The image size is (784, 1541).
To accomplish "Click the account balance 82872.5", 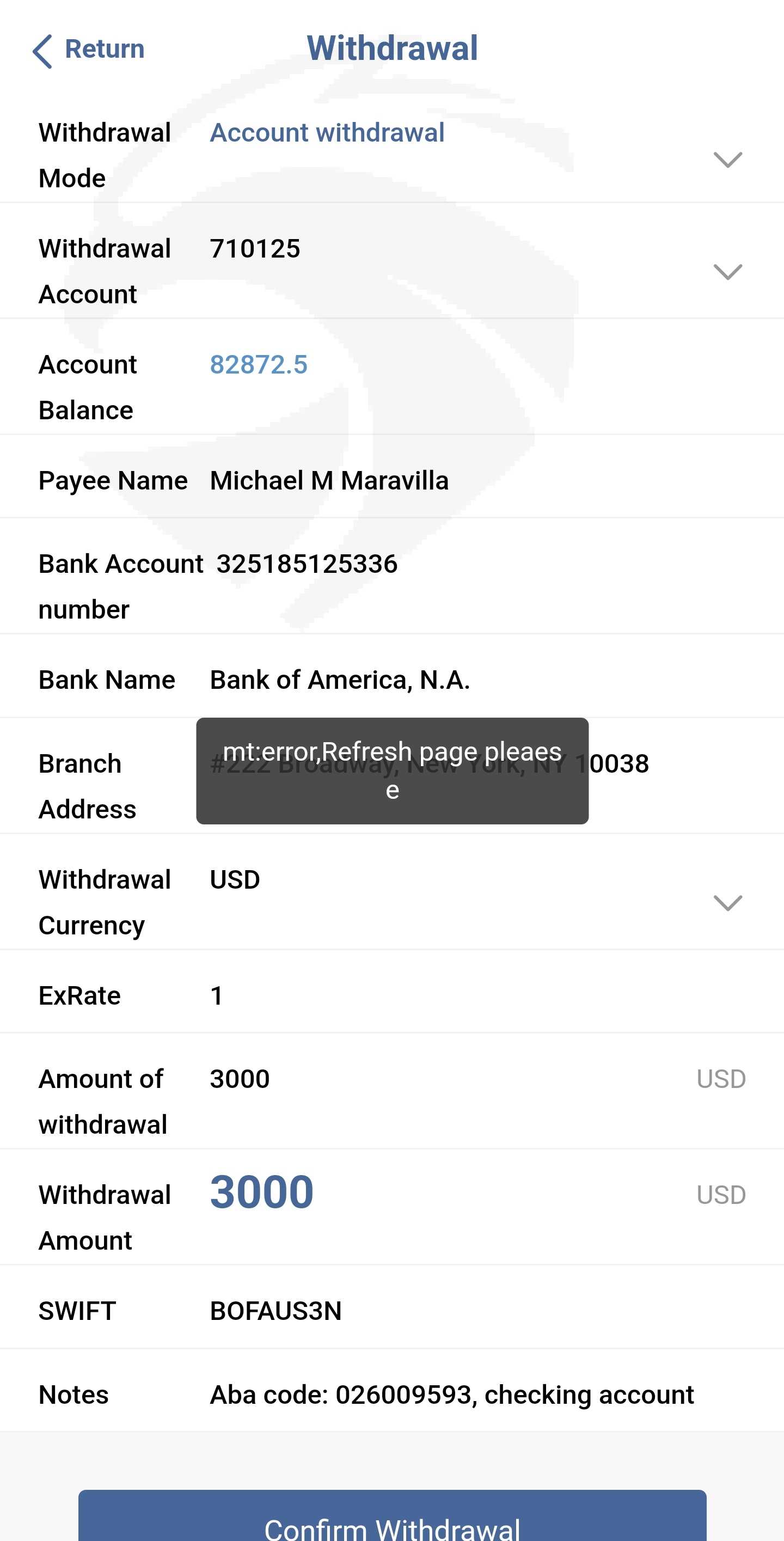I will tap(259, 365).
